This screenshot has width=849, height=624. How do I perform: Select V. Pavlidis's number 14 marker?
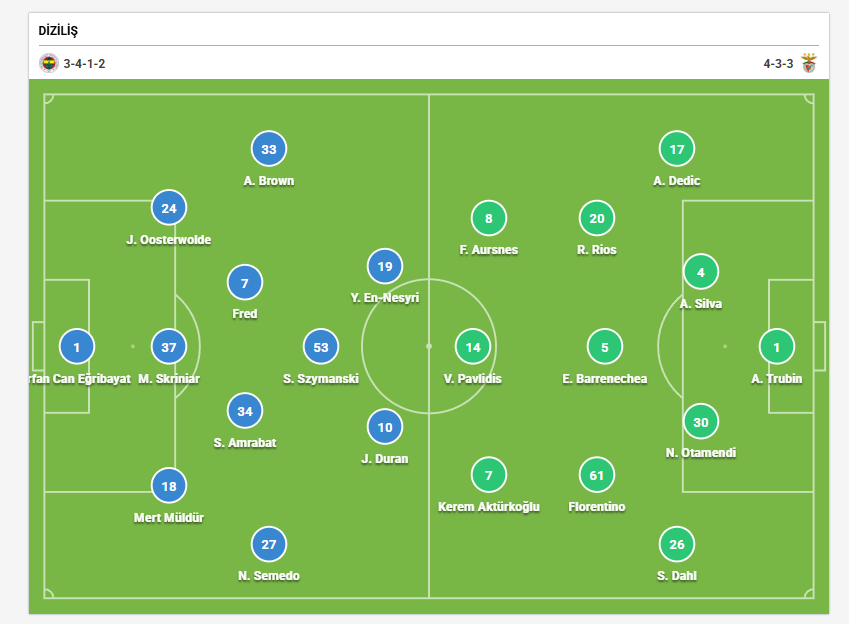(473, 347)
